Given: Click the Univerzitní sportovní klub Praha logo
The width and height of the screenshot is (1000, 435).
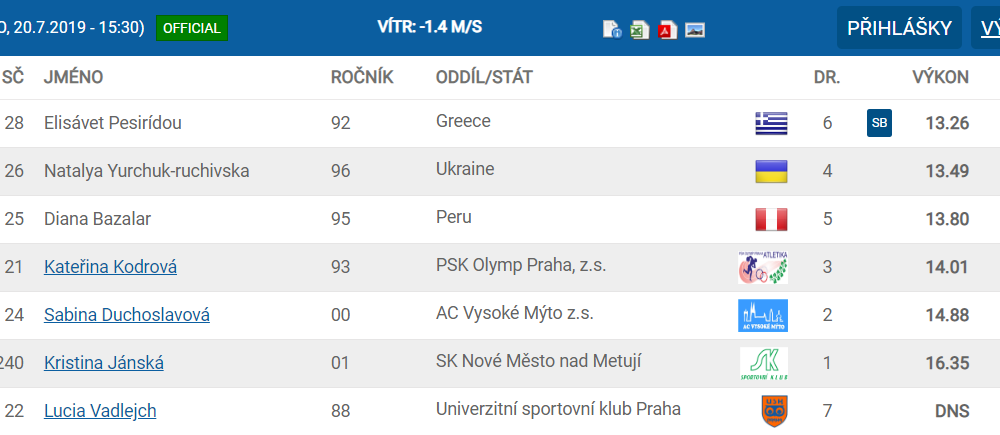Looking at the screenshot, I should (771, 411).
